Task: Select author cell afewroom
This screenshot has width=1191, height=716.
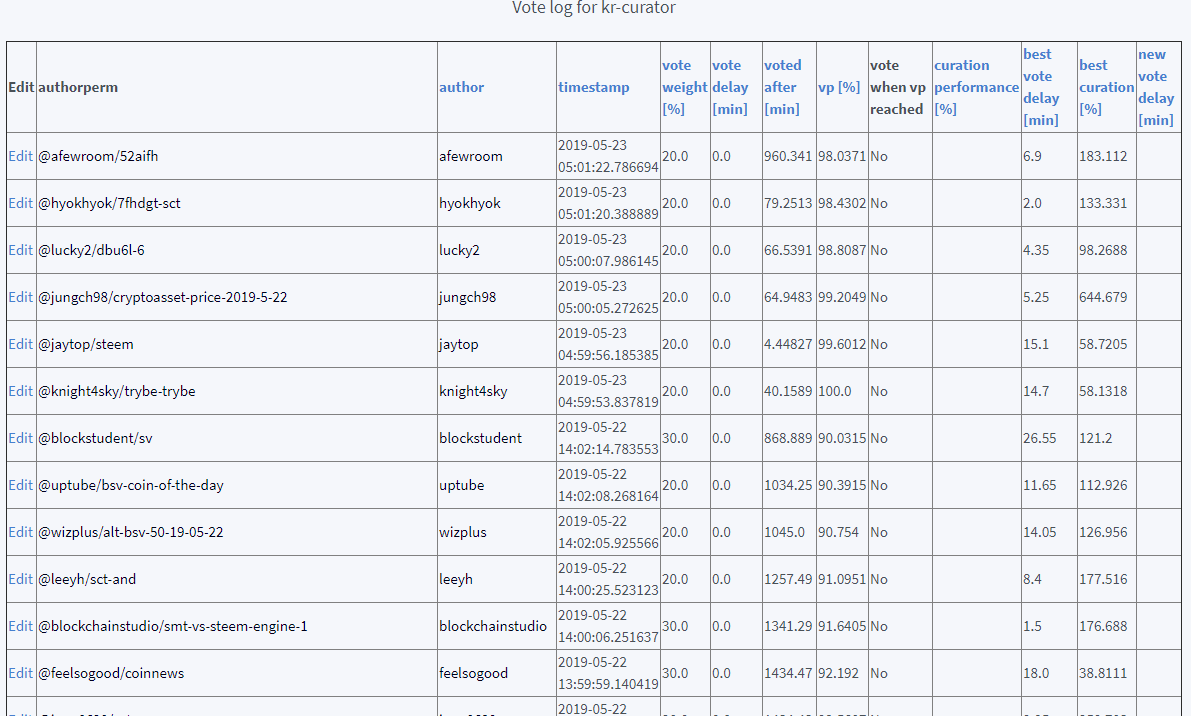Action: (471, 156)
